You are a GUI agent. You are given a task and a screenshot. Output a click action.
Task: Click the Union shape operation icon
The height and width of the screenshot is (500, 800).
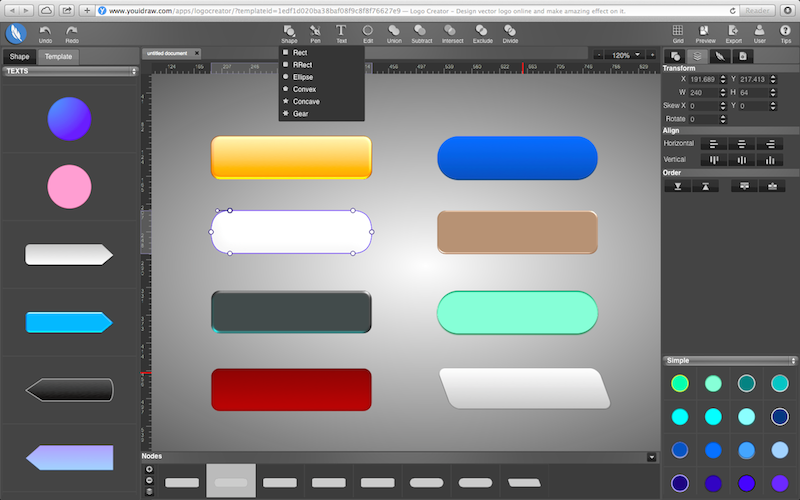[x=394, y=33]
